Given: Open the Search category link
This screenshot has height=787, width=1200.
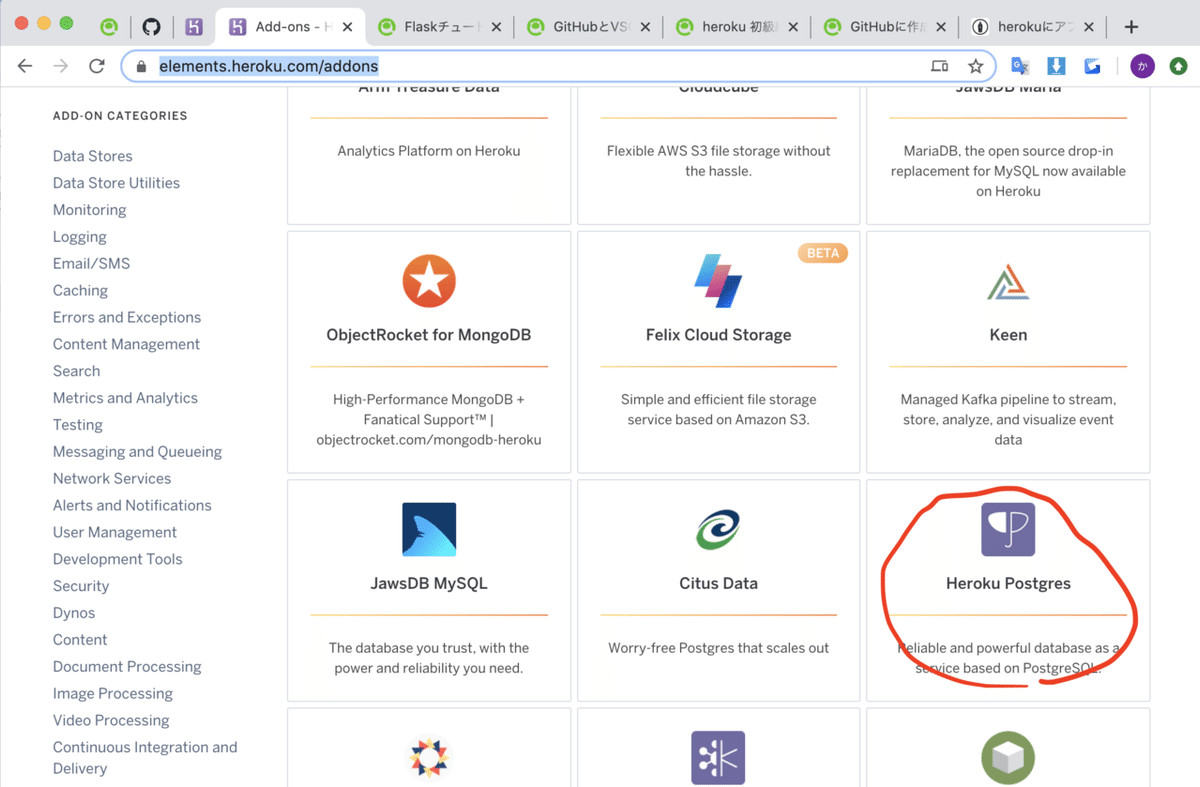Looking at the screenshot, I should pos(76,371).
